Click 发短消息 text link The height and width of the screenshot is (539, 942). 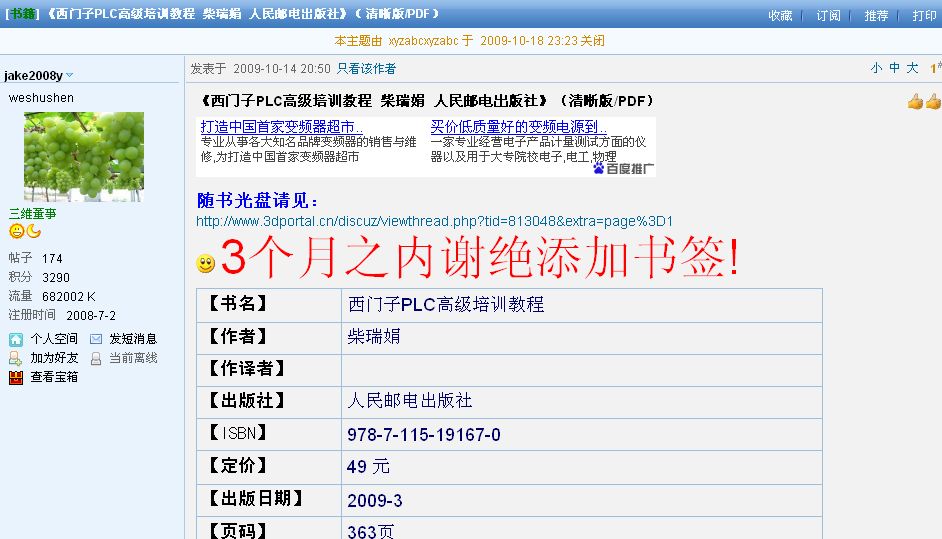pyautogui.click(x=133, y=339)
